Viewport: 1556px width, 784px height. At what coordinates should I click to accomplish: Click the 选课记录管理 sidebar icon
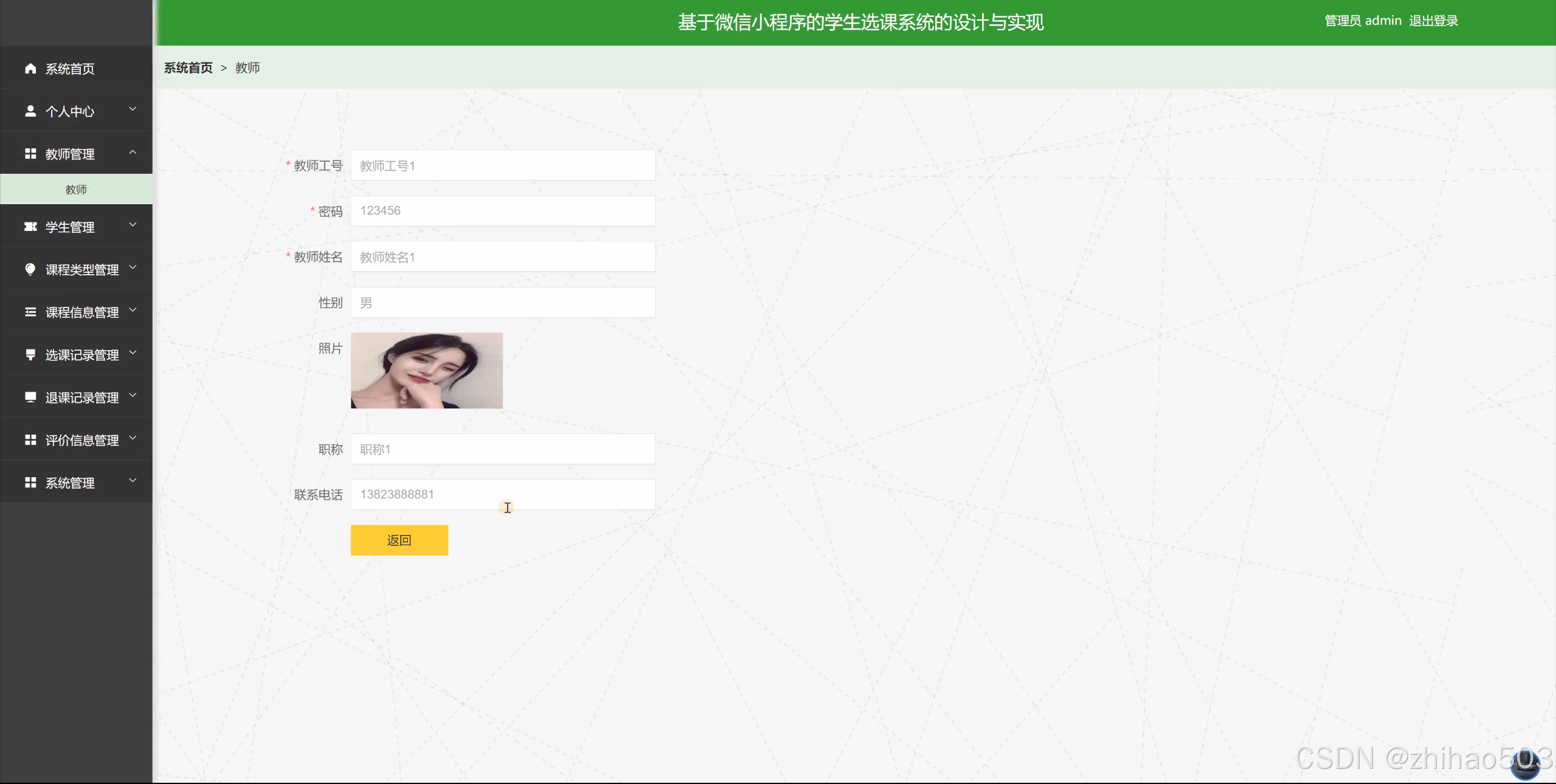tap(30, 354)
